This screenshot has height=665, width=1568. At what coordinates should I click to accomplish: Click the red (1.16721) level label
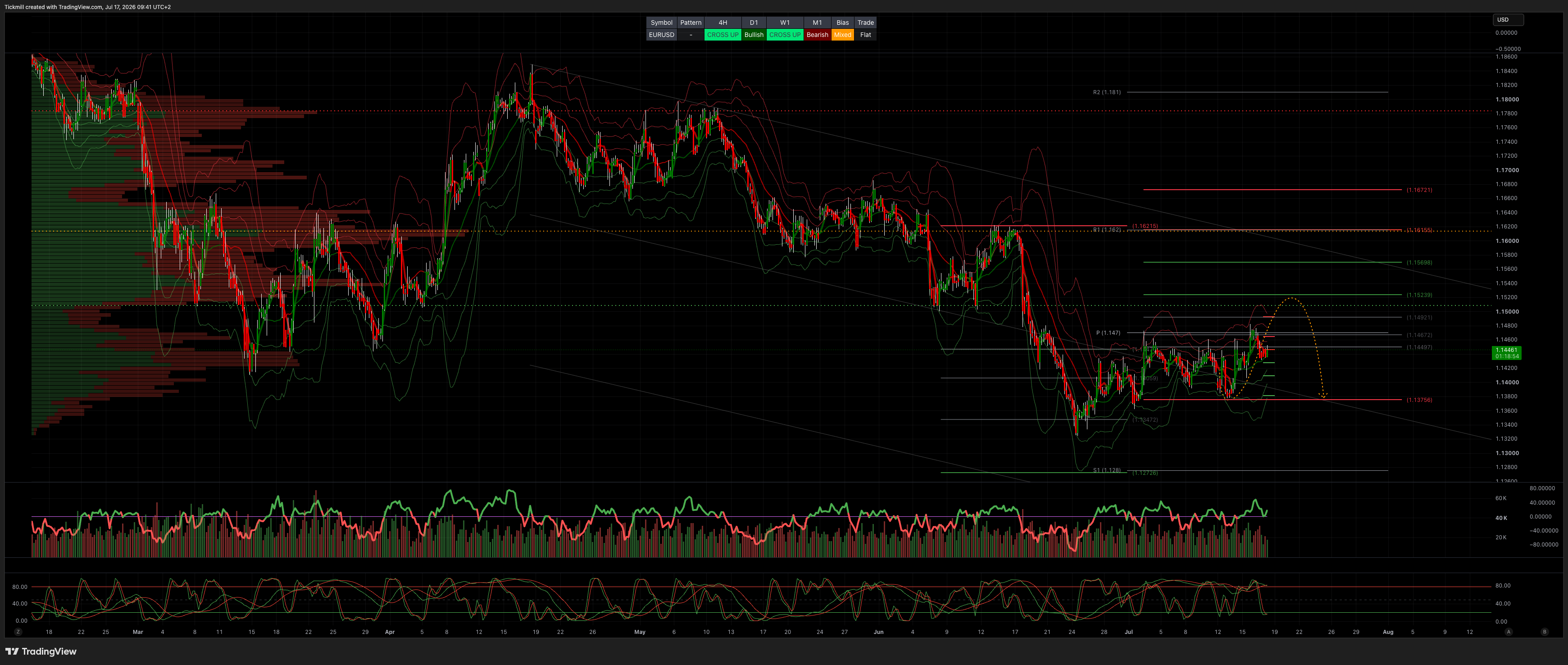coord(1419,190)
